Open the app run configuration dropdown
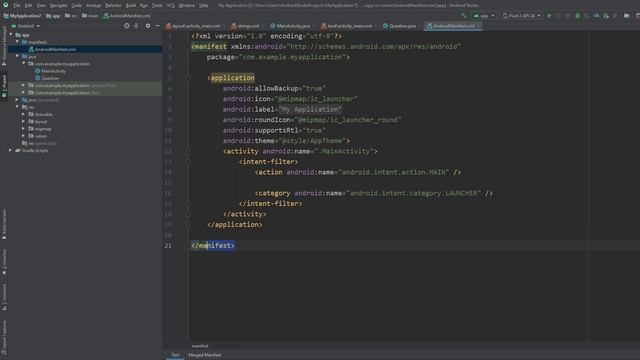 click(484, 16)
